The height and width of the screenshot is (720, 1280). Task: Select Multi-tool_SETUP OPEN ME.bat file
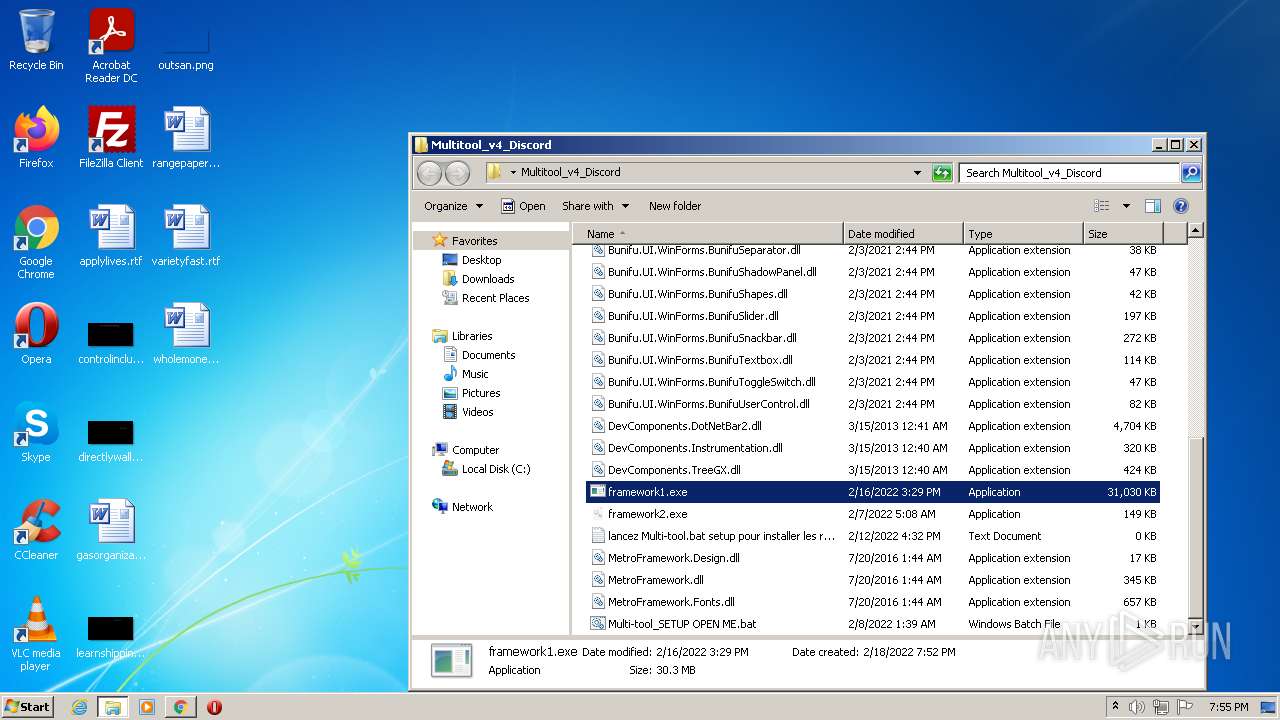(873, 624)
